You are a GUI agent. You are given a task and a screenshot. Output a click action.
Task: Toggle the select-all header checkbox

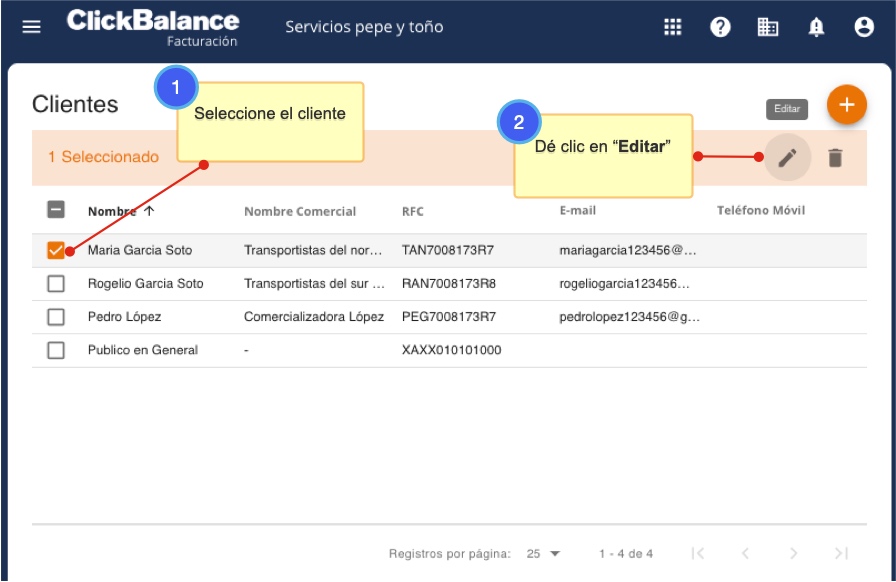(56, 210)
